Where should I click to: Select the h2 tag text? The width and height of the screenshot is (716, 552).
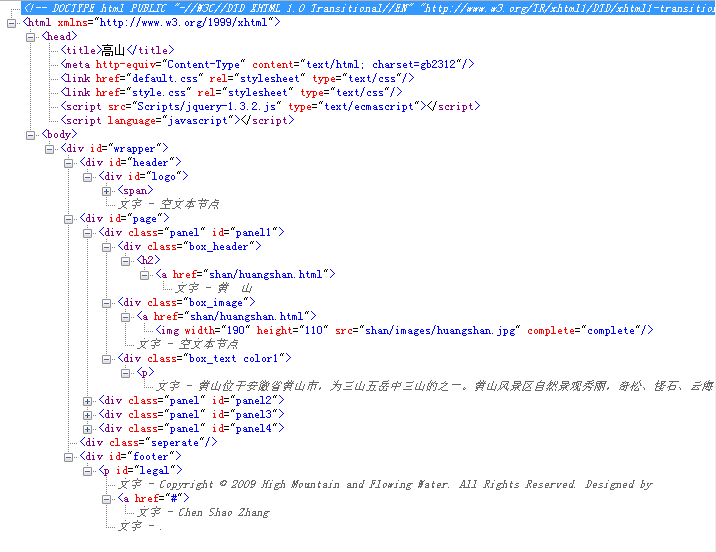pos(148,260)
